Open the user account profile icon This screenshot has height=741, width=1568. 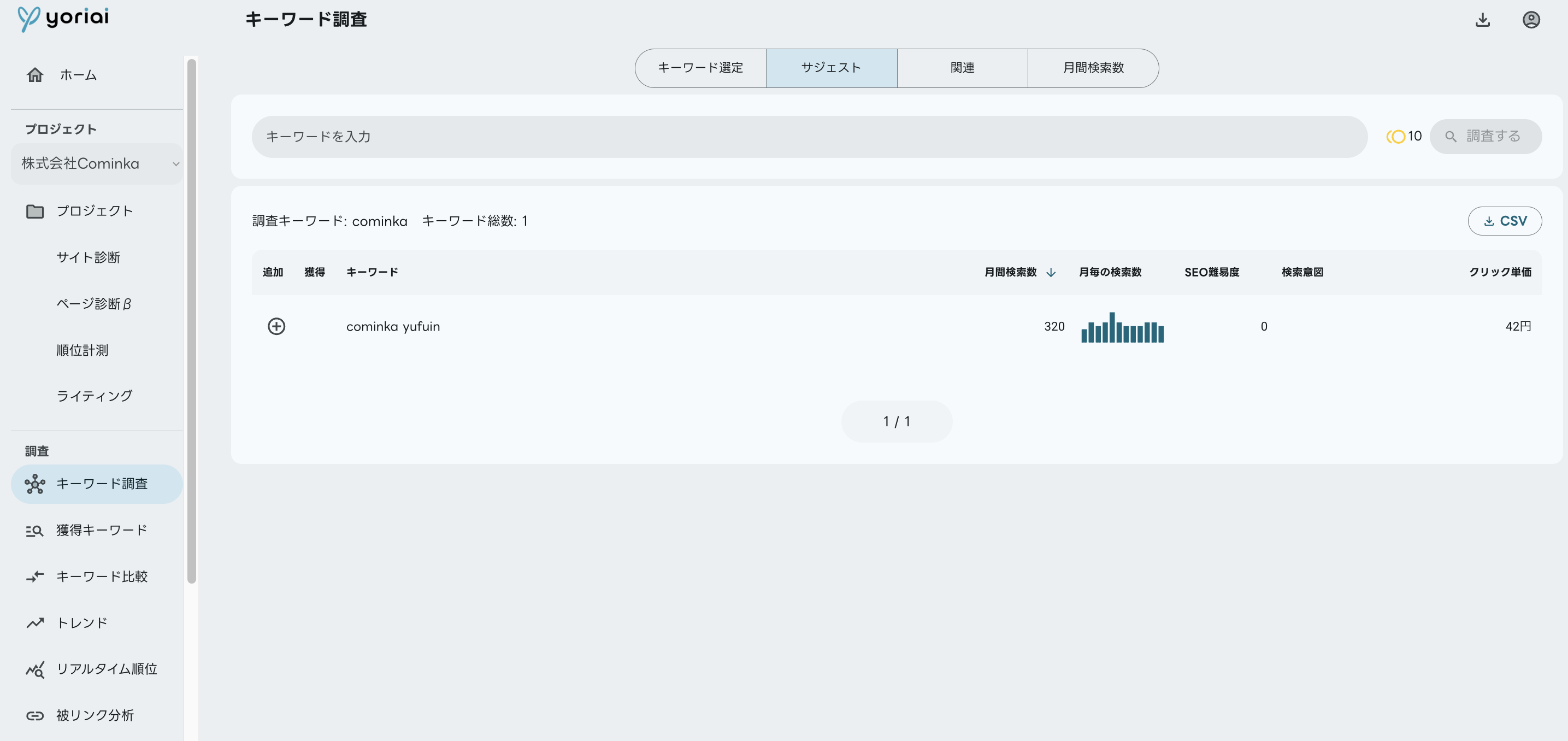point(1531,20)
